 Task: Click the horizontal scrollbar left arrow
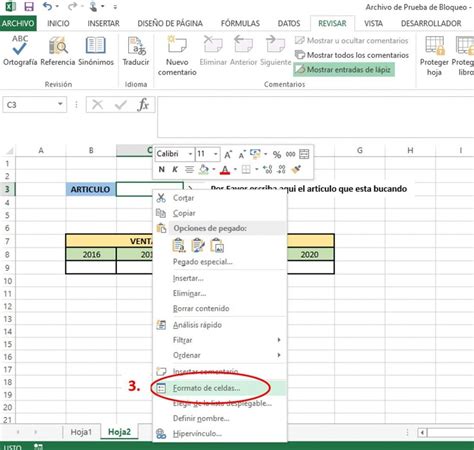coord(422,433)
